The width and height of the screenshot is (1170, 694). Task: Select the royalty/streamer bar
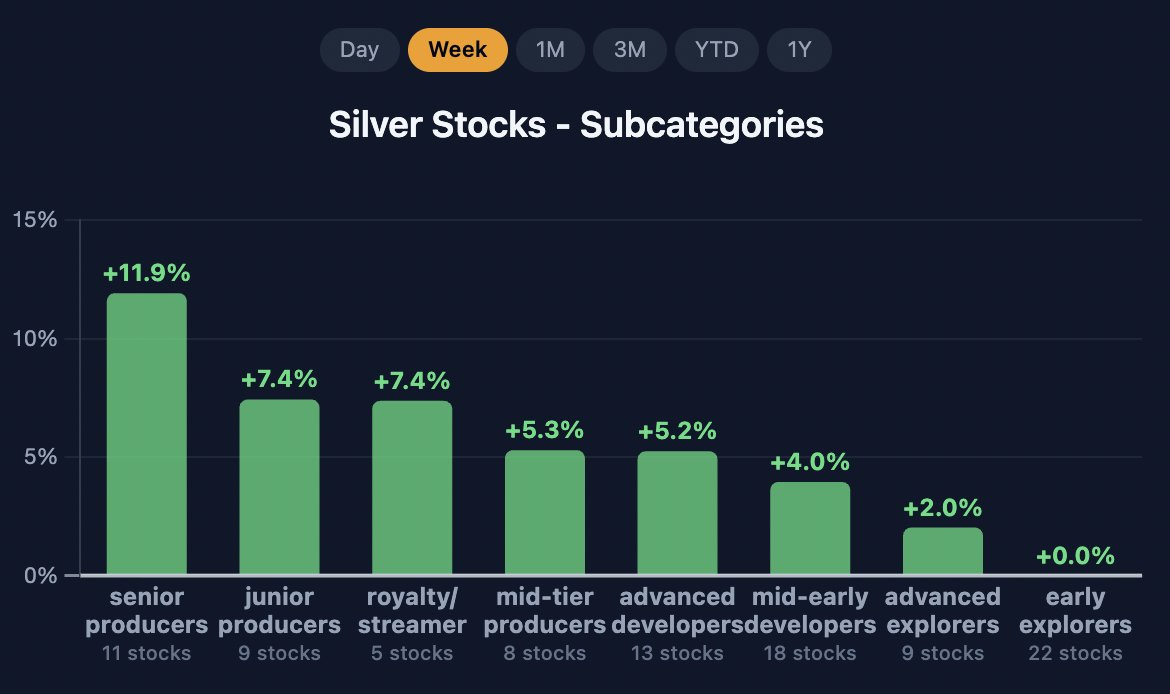tap(412, 487)
